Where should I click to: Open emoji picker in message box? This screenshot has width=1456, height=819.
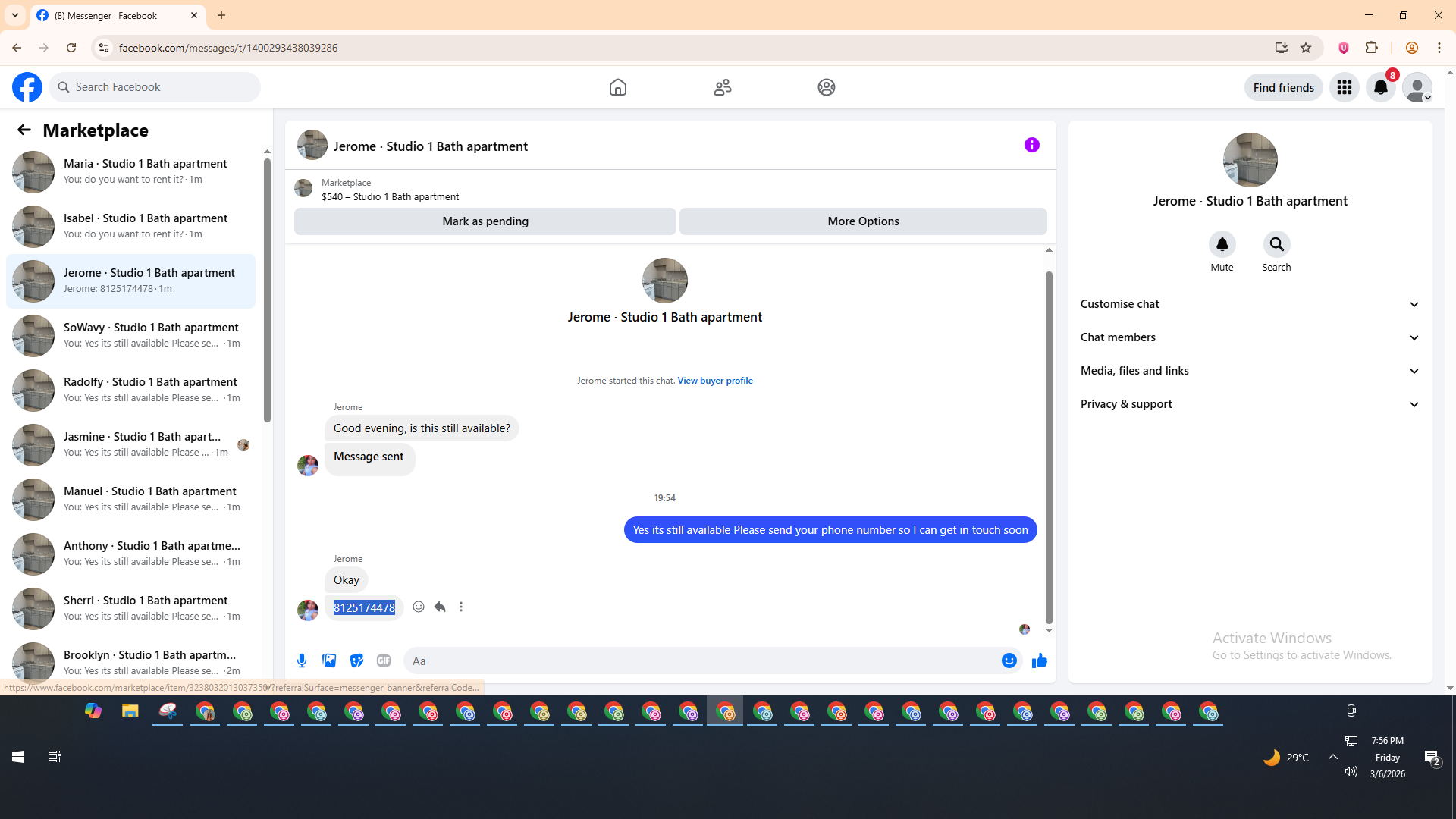[1009, 661]
